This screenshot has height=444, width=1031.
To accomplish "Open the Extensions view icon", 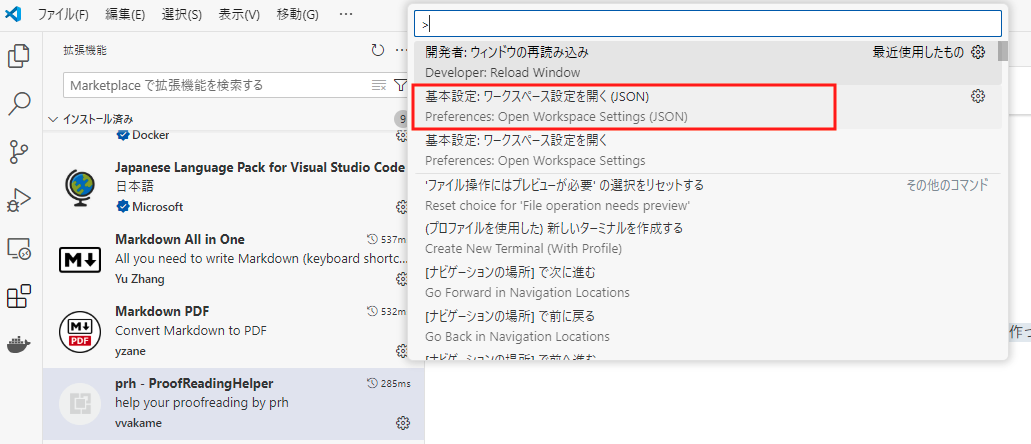I will tap(18, 297).
